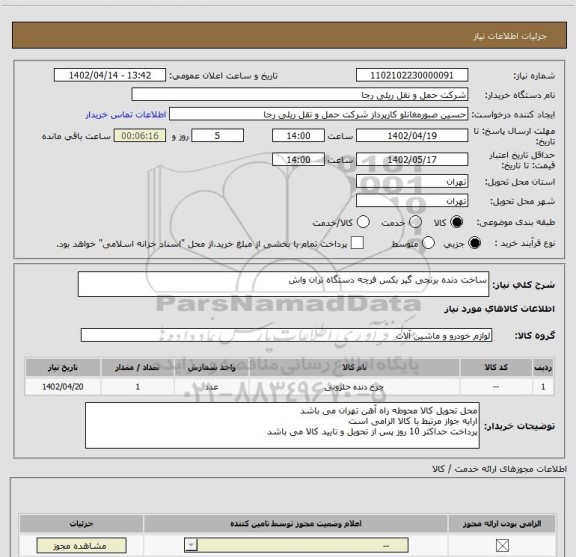Select the کالا radio button
The height and width of the screenshot is (557, 576).
coord(457,222)
